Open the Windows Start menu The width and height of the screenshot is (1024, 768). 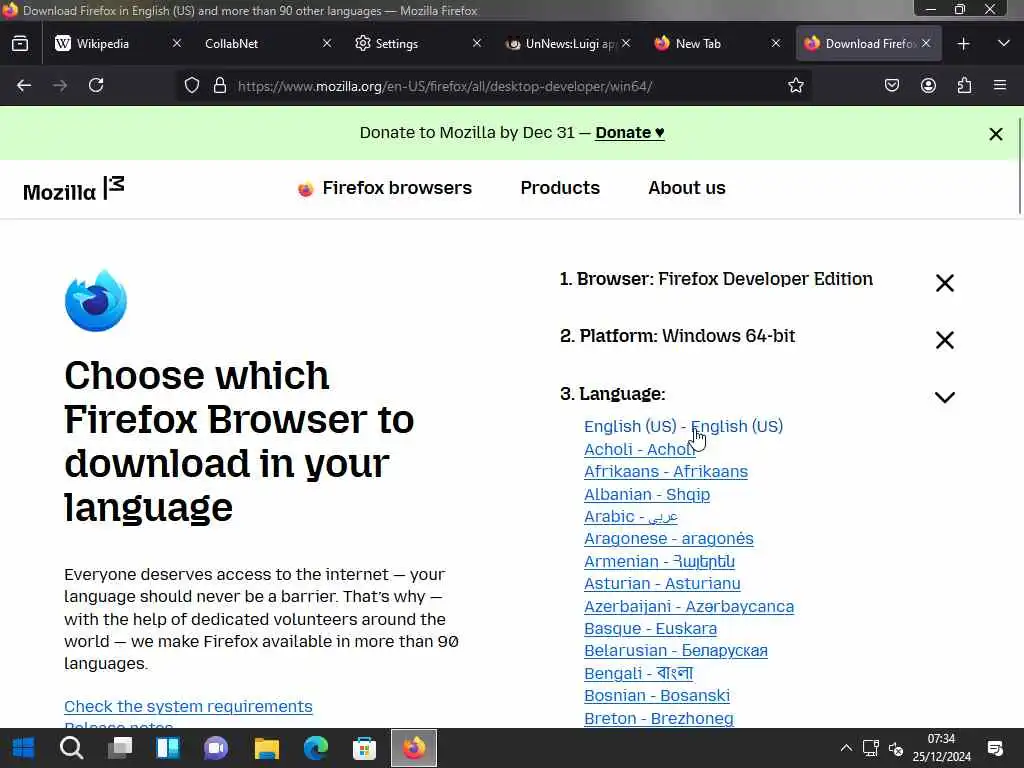[24, 748]
